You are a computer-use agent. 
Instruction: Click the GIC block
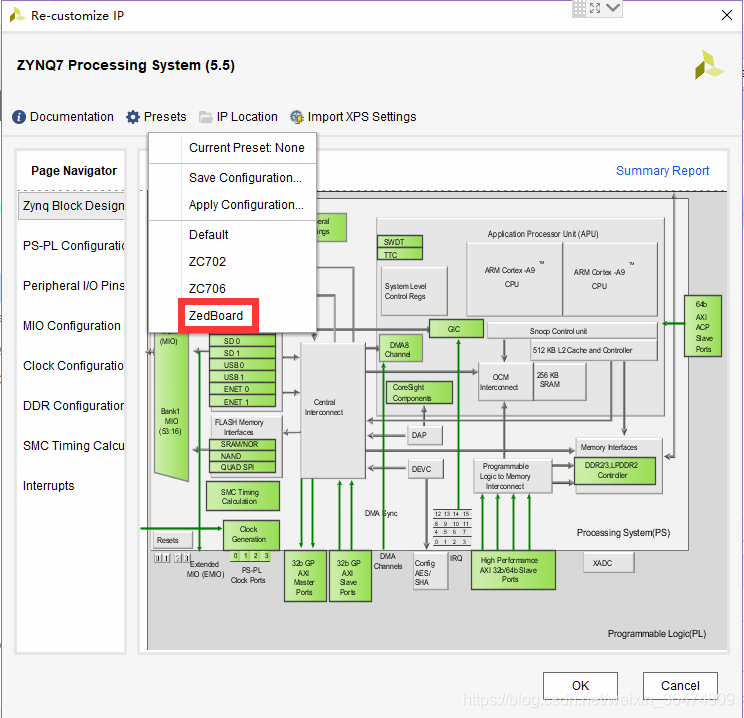456,328
